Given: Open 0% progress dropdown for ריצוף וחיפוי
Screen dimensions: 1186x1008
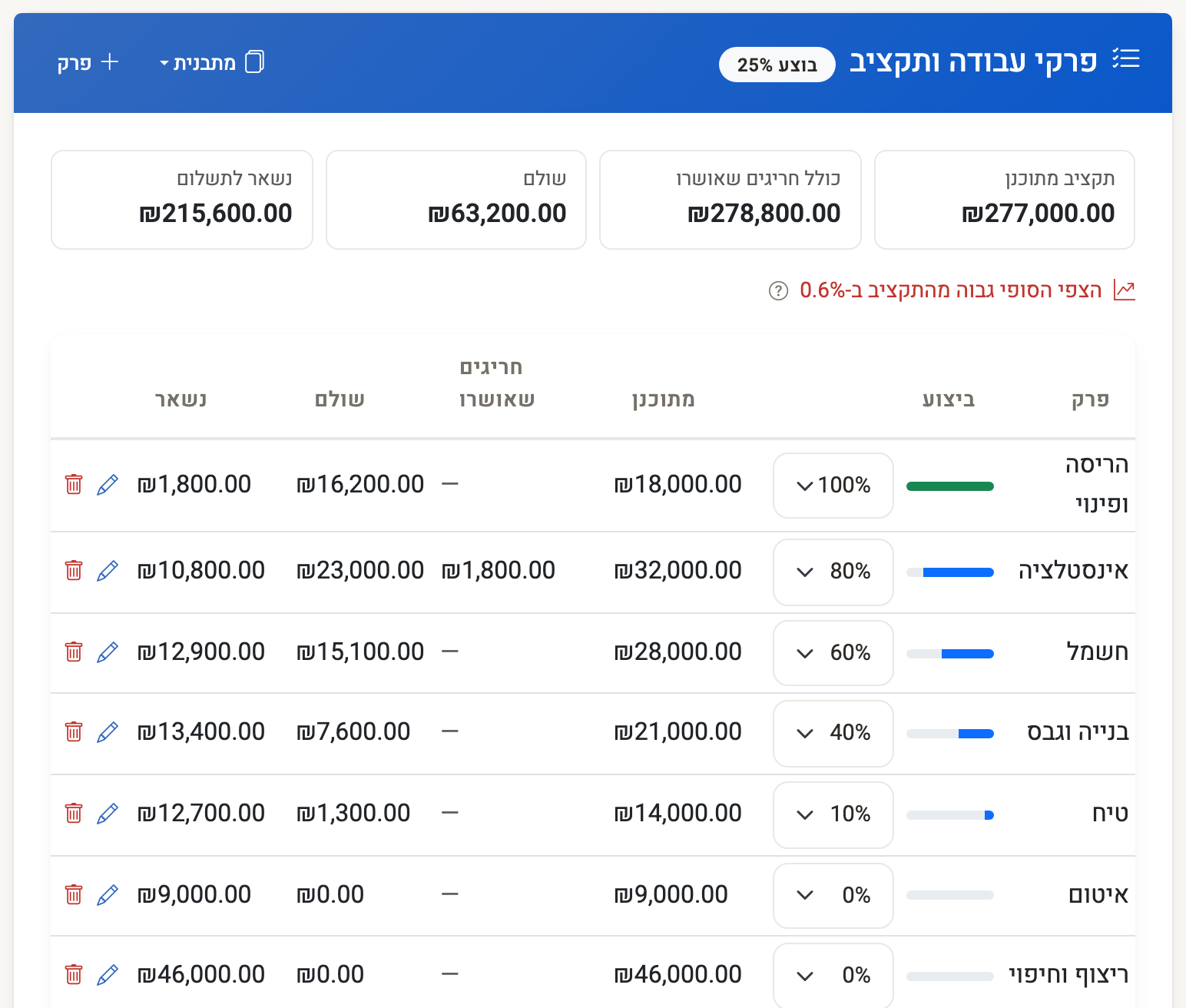Looking at the screenshot, I should [x=833, y=976].
